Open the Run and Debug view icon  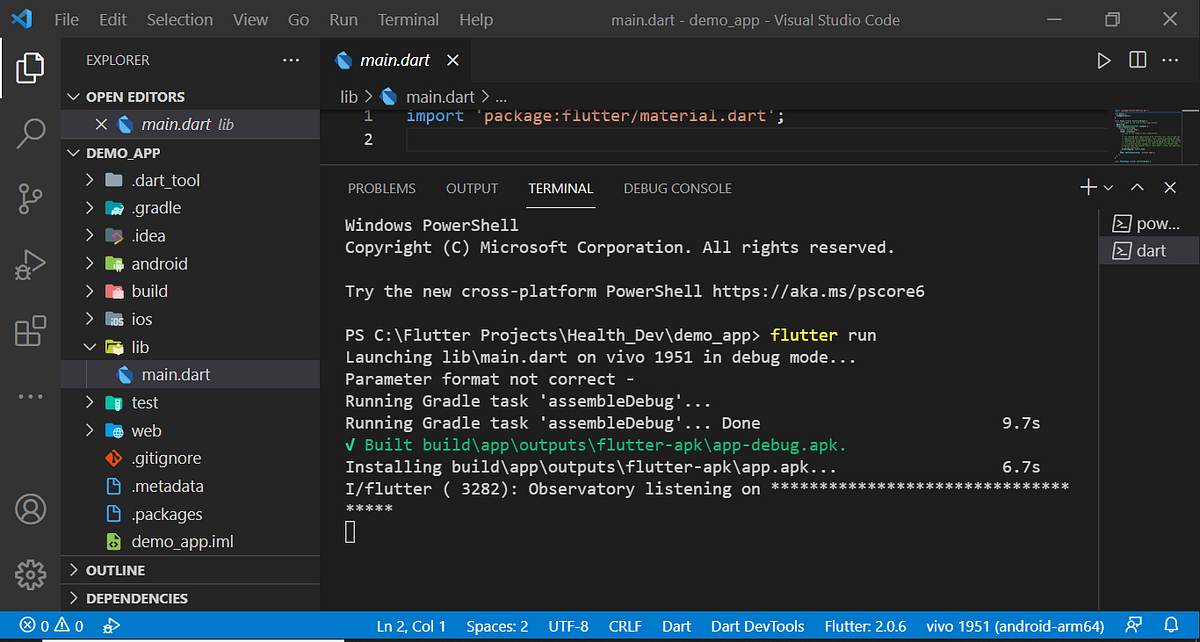tap(30, 265)
